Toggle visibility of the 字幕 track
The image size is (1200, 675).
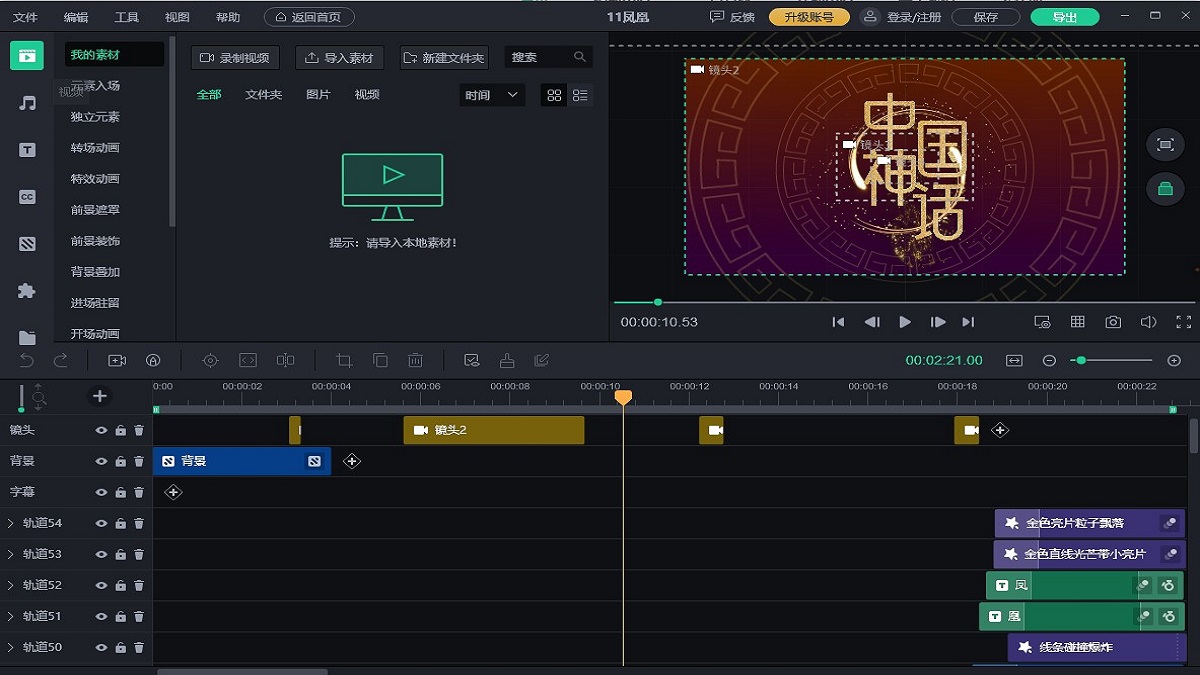tap(101, 492)
